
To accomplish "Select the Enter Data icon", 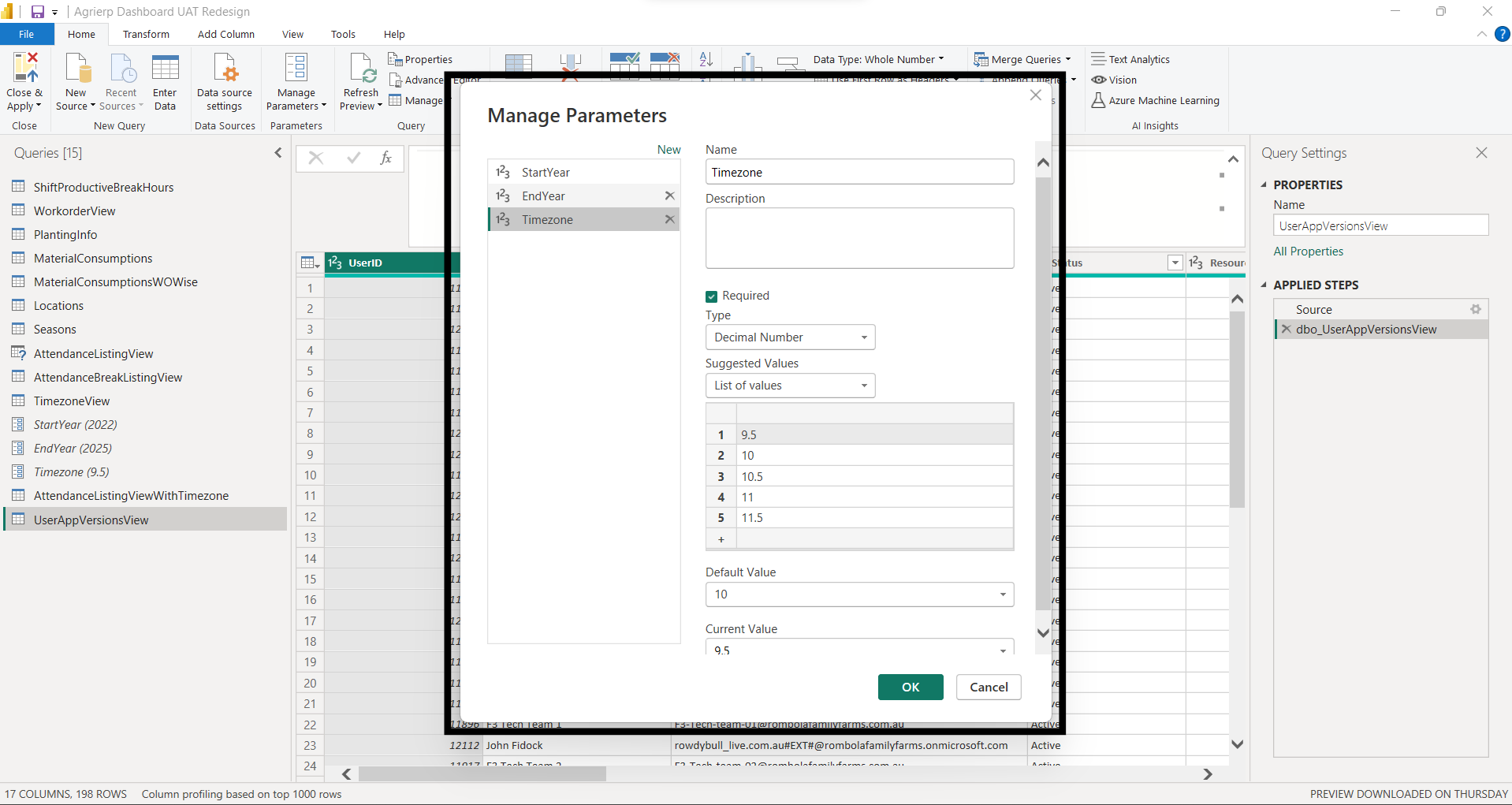I will click(165, 80).
